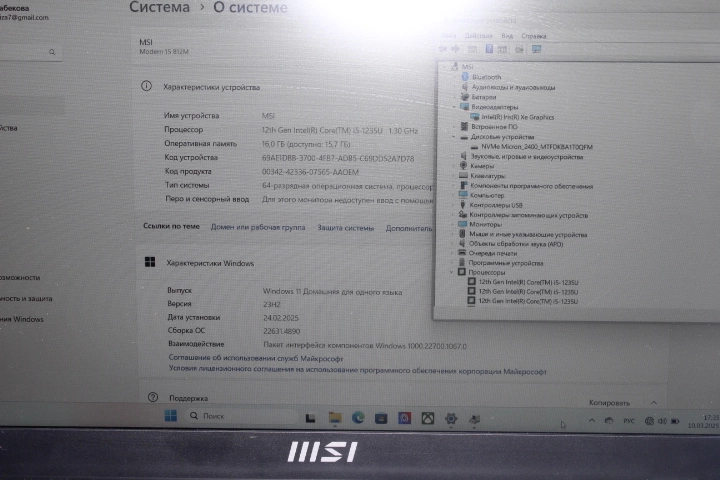Image resolution: width=720 pixels, height=480 pixels.
Task: Expand the Программные устройства node
Action: click(x=452, y=263)
